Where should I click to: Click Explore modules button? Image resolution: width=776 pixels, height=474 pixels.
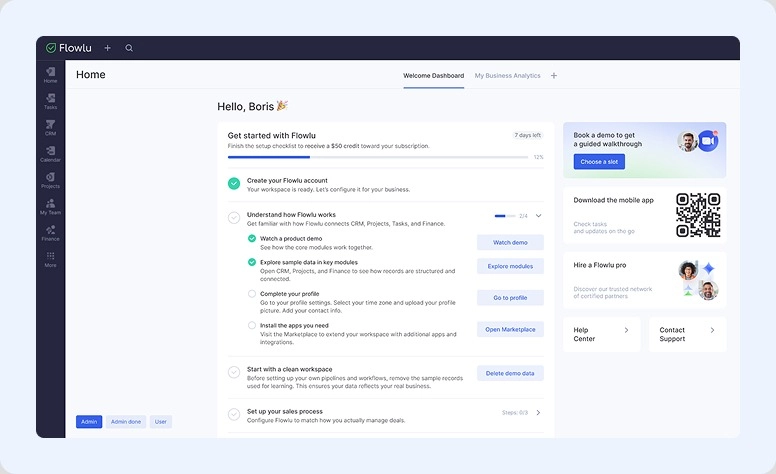510,266
